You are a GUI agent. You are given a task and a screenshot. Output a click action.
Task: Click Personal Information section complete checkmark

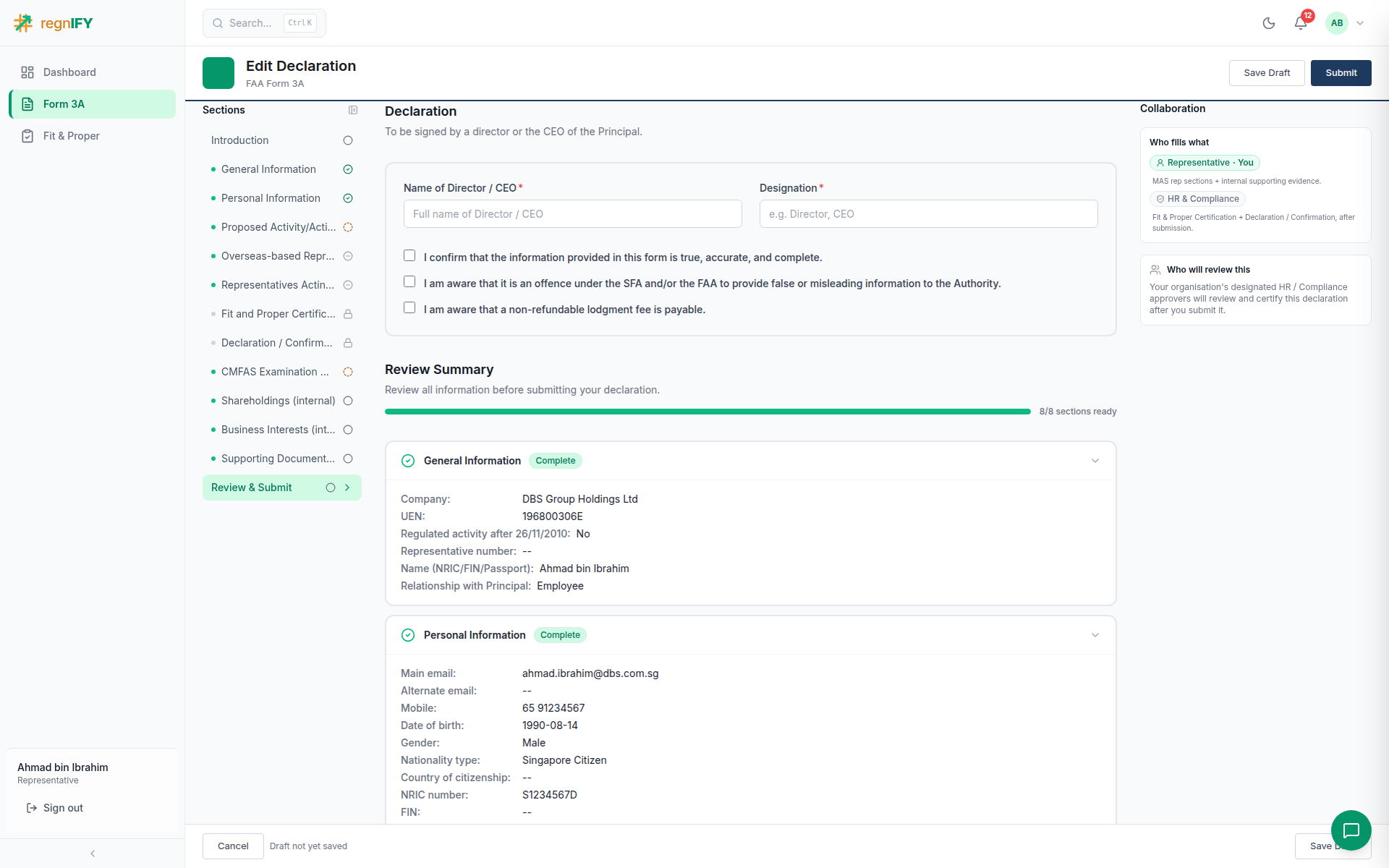348,198
